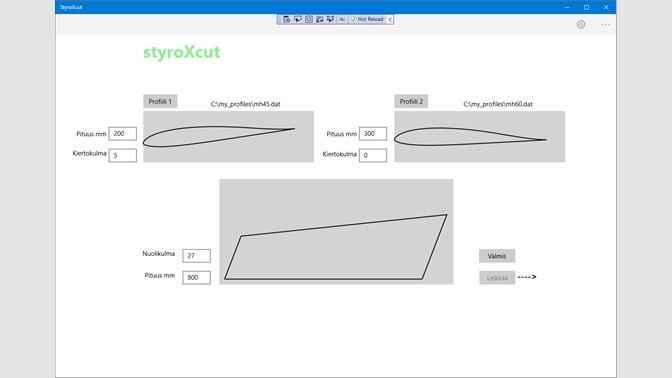
Task: Click the Track Focused Element debug icon
Action: click(320, 19)
